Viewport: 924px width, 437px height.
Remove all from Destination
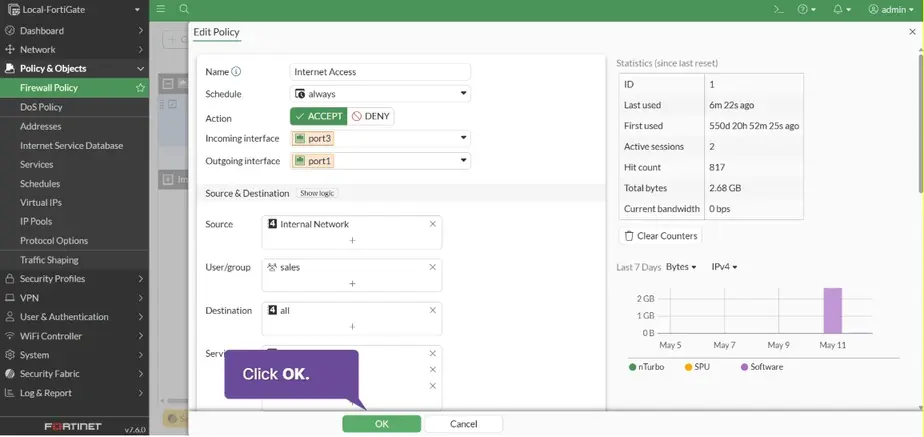coord(433,310)
